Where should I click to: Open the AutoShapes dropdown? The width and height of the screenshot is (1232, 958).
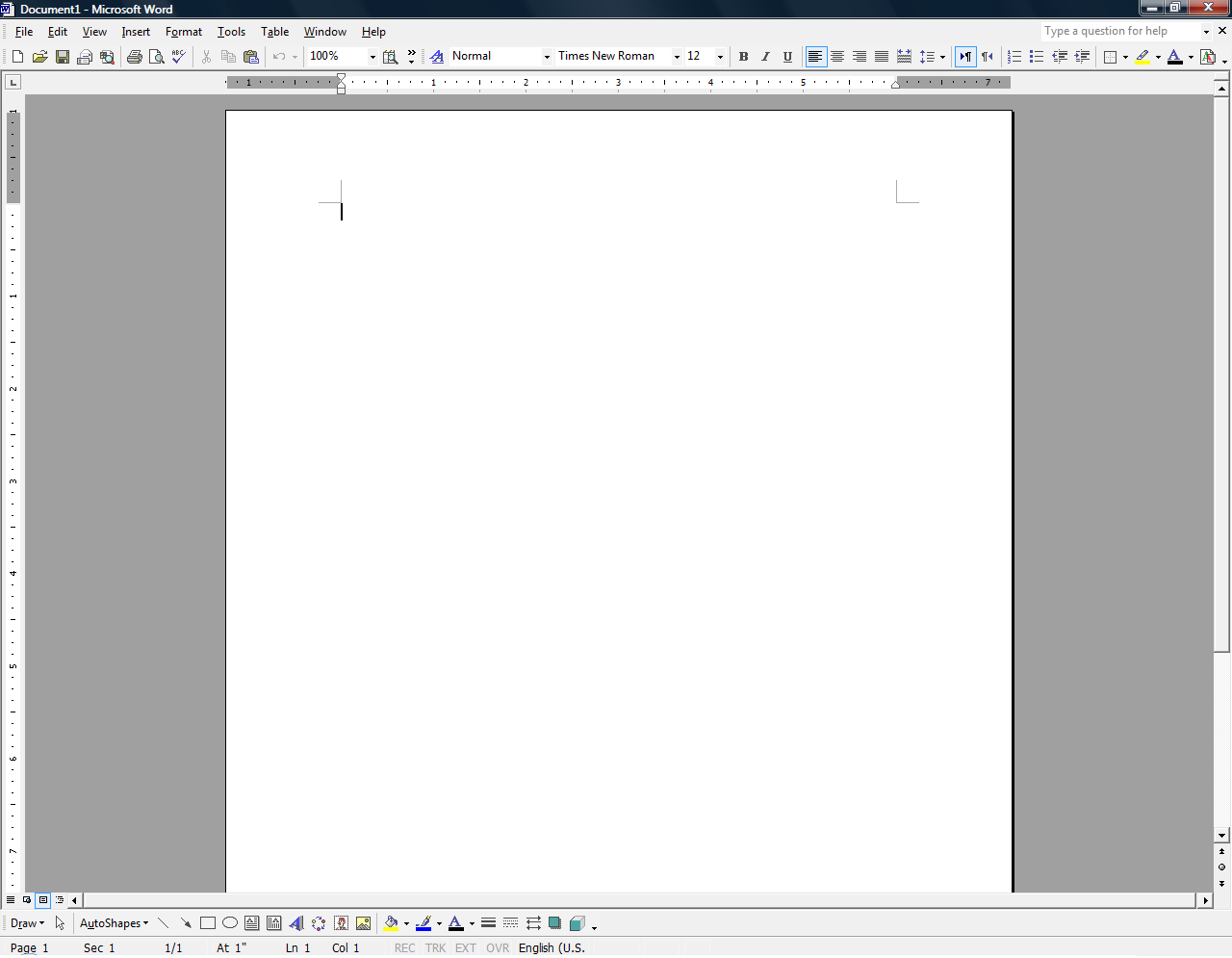(x=114, y=923)
